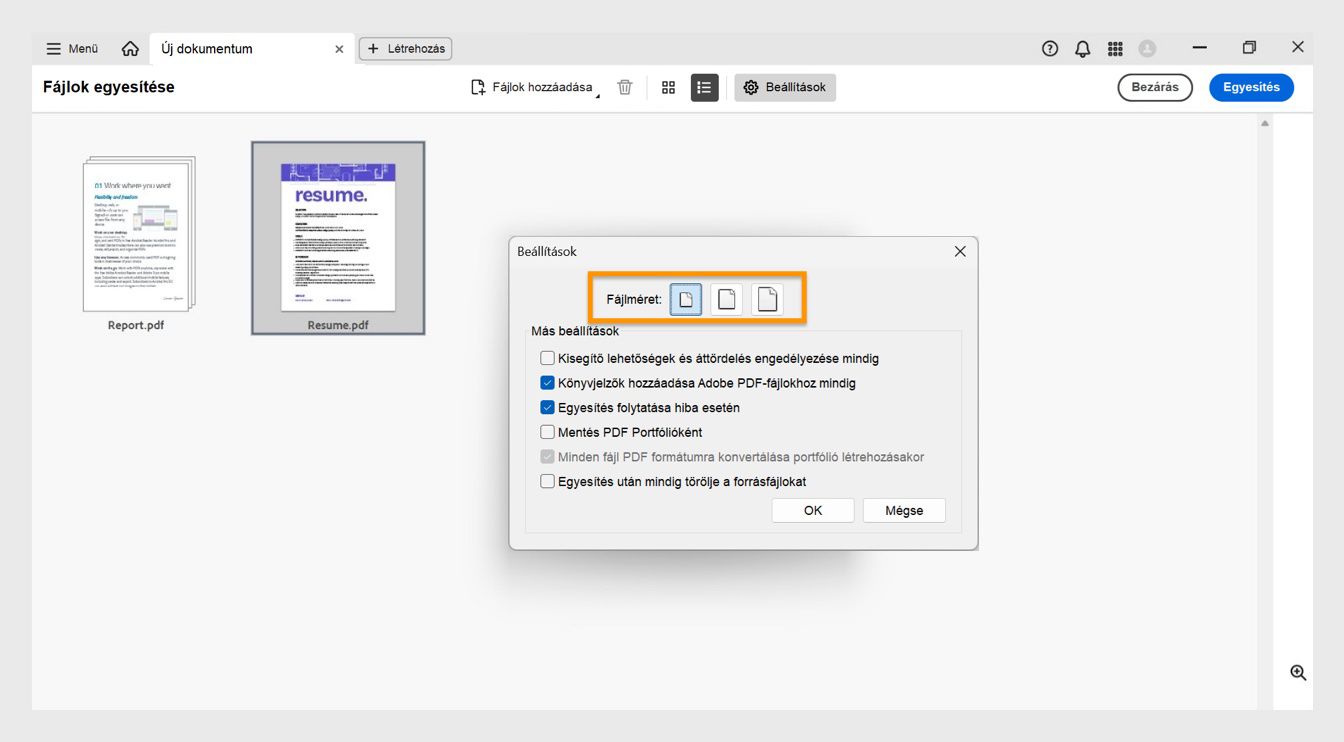1344x742 pixels.
Task: Select the Resume.pdf thumbnail
Action: (x=338, y=237)
